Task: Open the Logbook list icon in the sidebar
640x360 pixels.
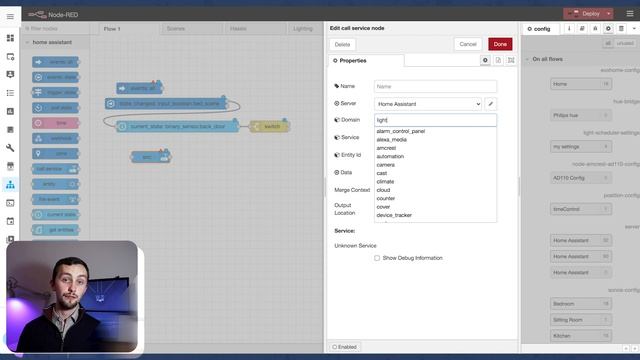Action: coord(10,93)
